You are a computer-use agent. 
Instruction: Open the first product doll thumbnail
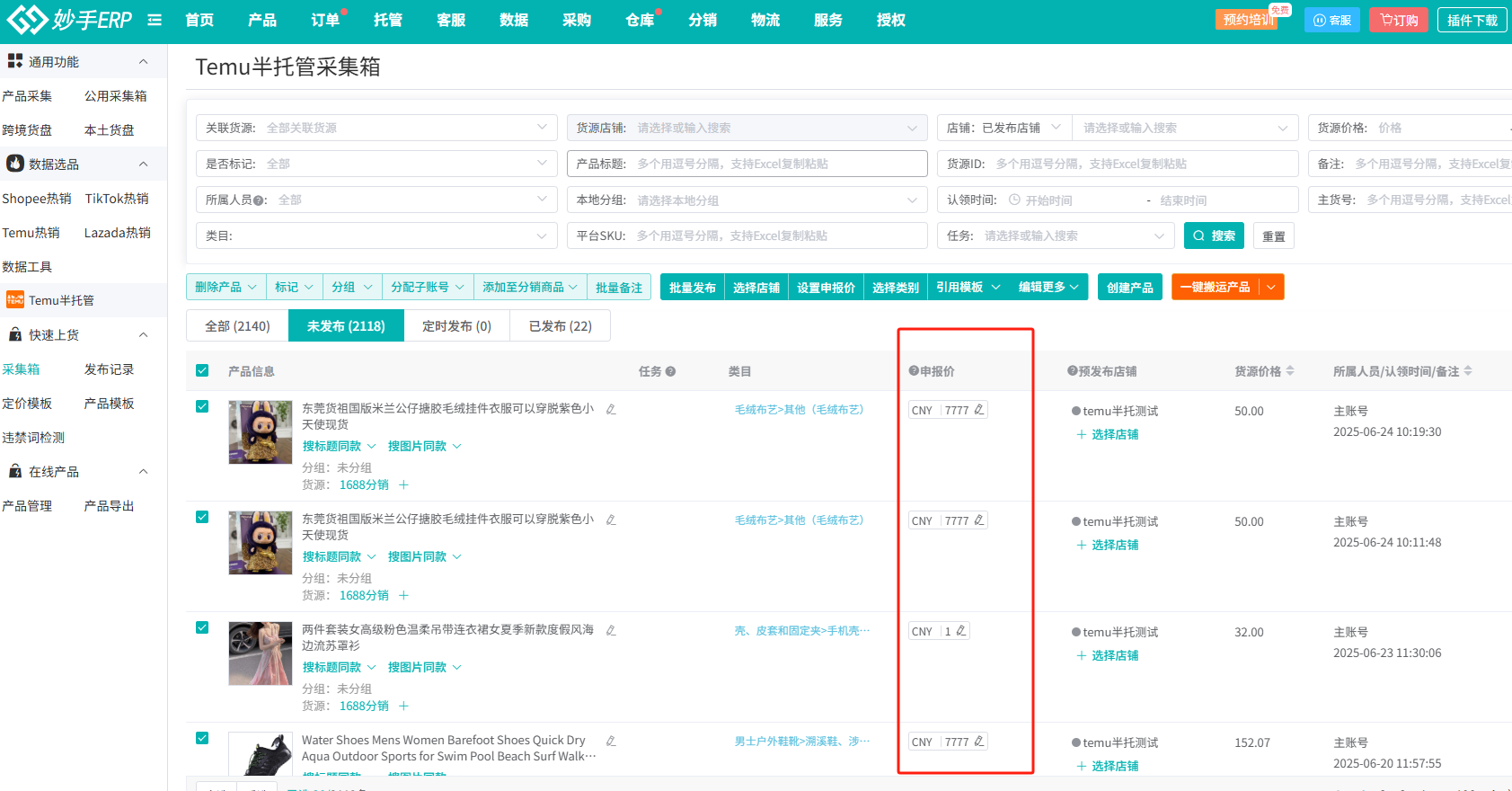(261, 432)
